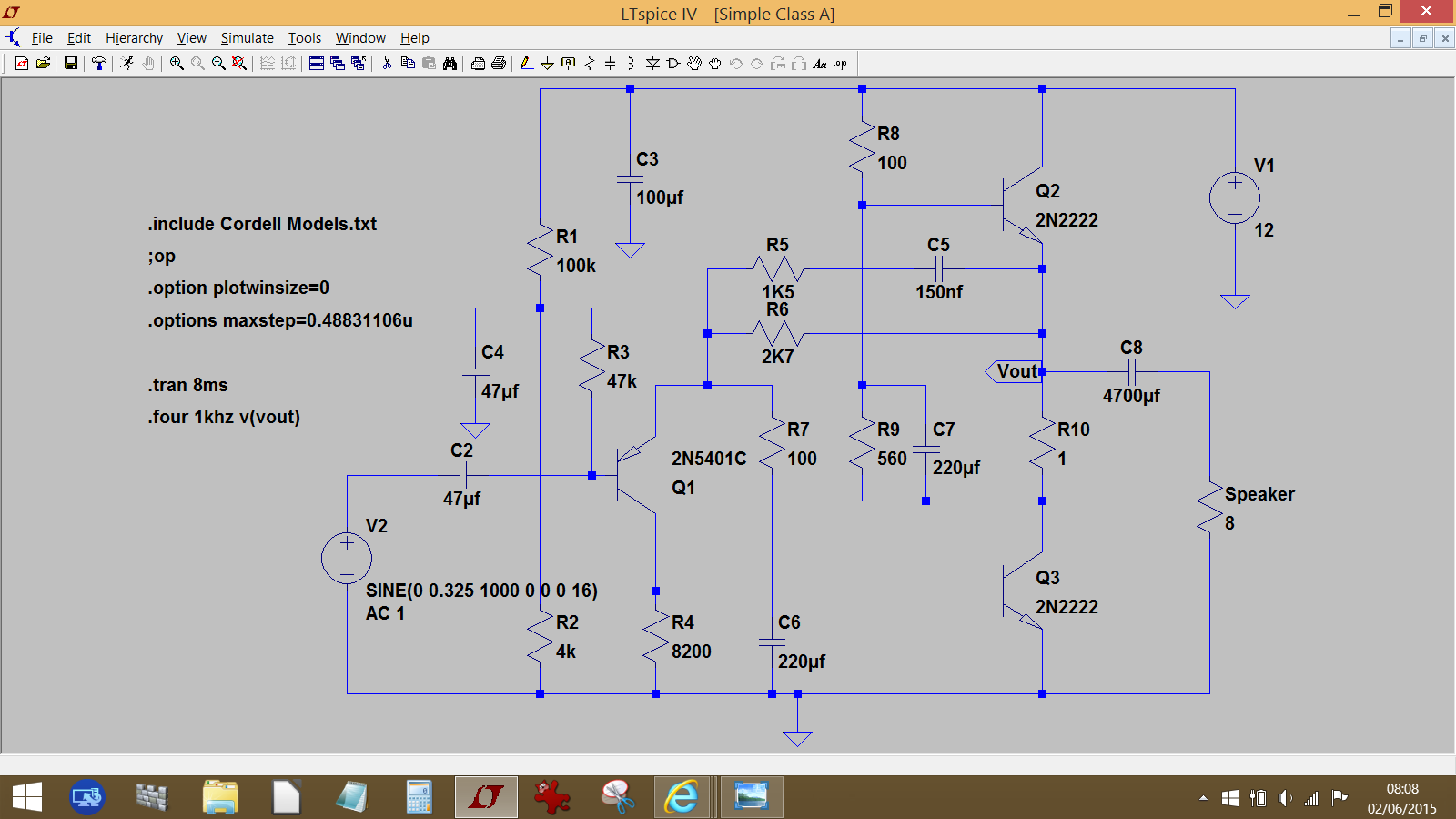Image resolution: width=1456 pixels, height=819 pixels.
Task: Create a new schematic from toolbar
Action: tap(22, 63)
